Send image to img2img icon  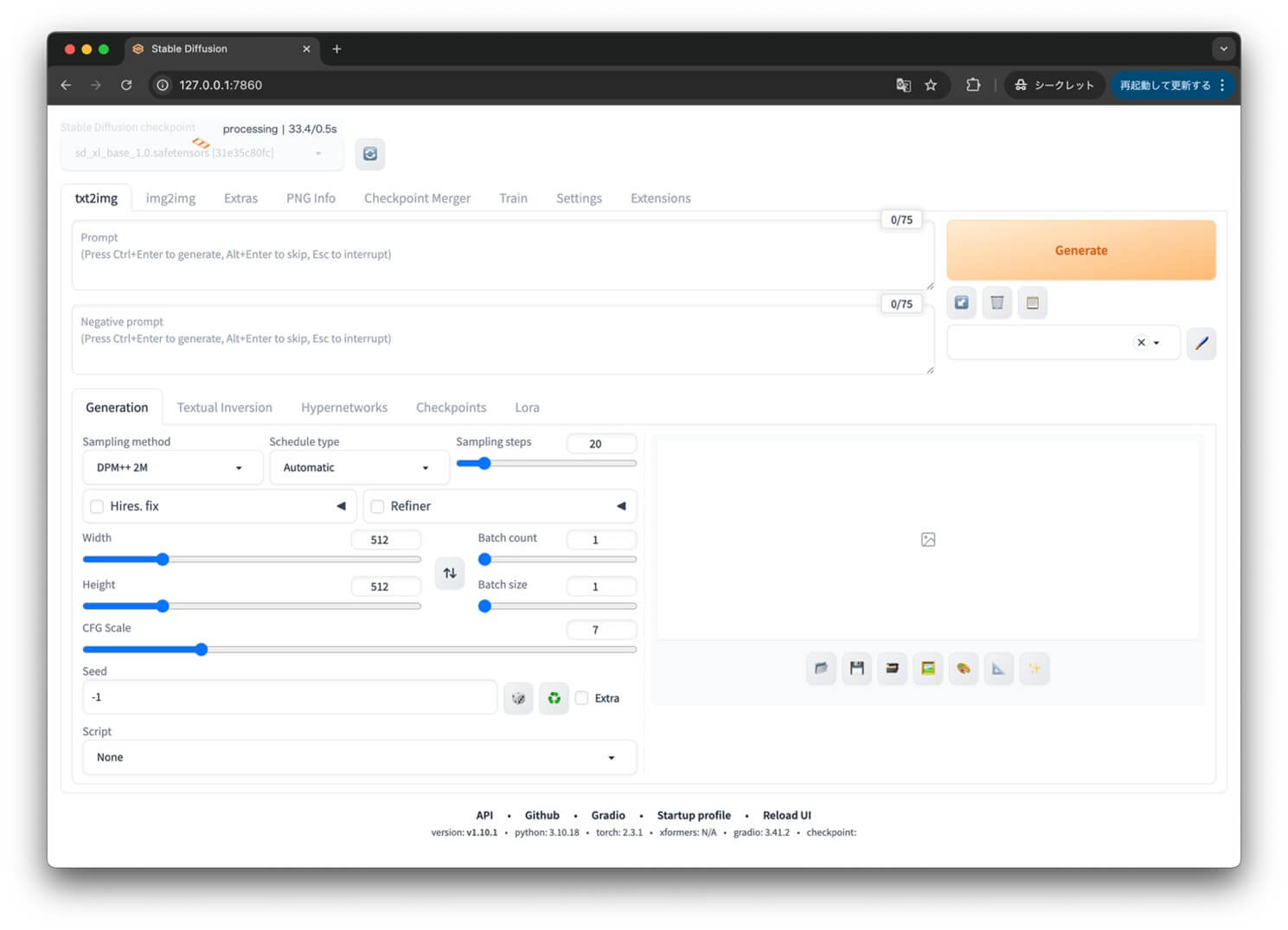927,668
